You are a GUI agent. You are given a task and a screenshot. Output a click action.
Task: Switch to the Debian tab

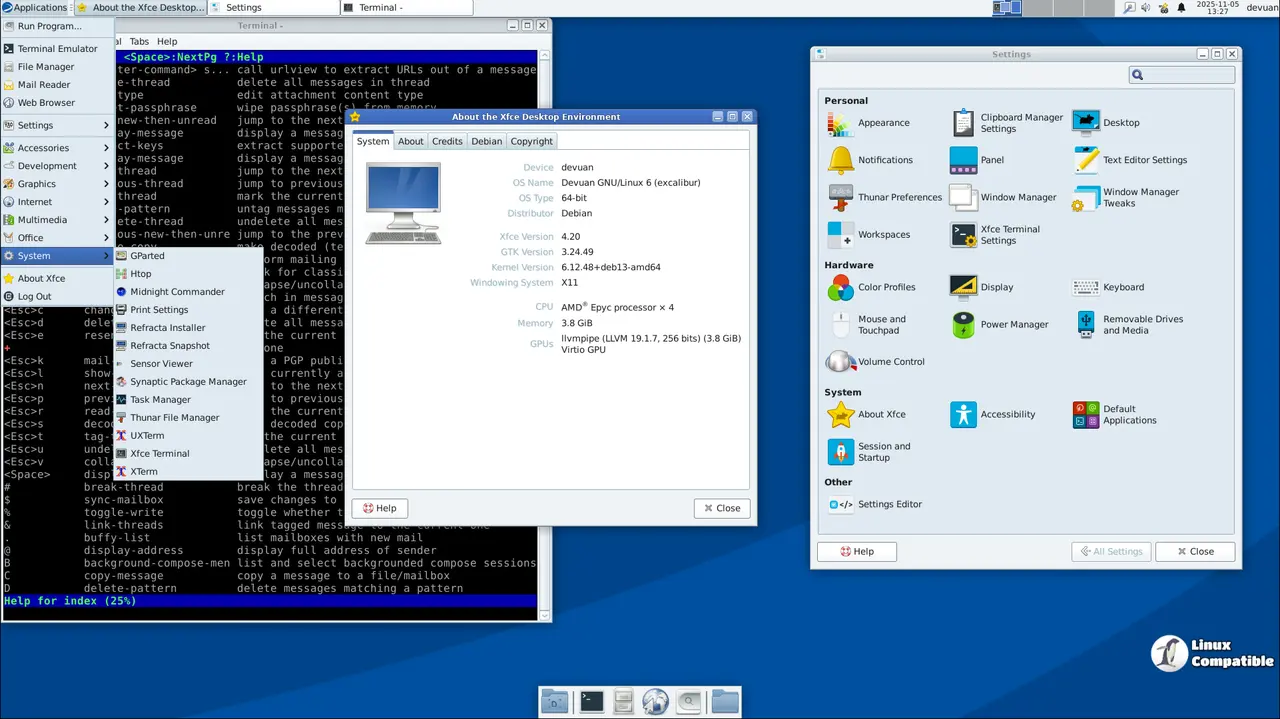[x=487, y=141]
